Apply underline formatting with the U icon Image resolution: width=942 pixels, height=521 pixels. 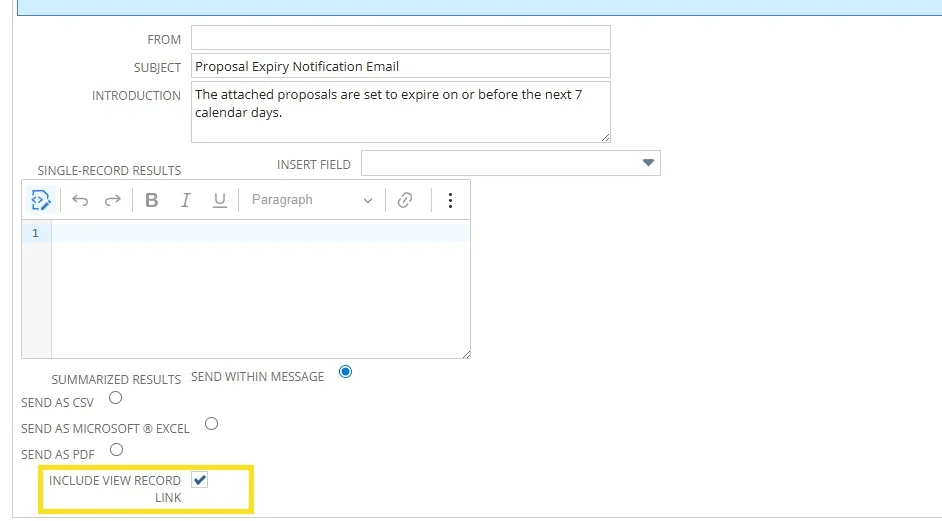coord(220,200)
